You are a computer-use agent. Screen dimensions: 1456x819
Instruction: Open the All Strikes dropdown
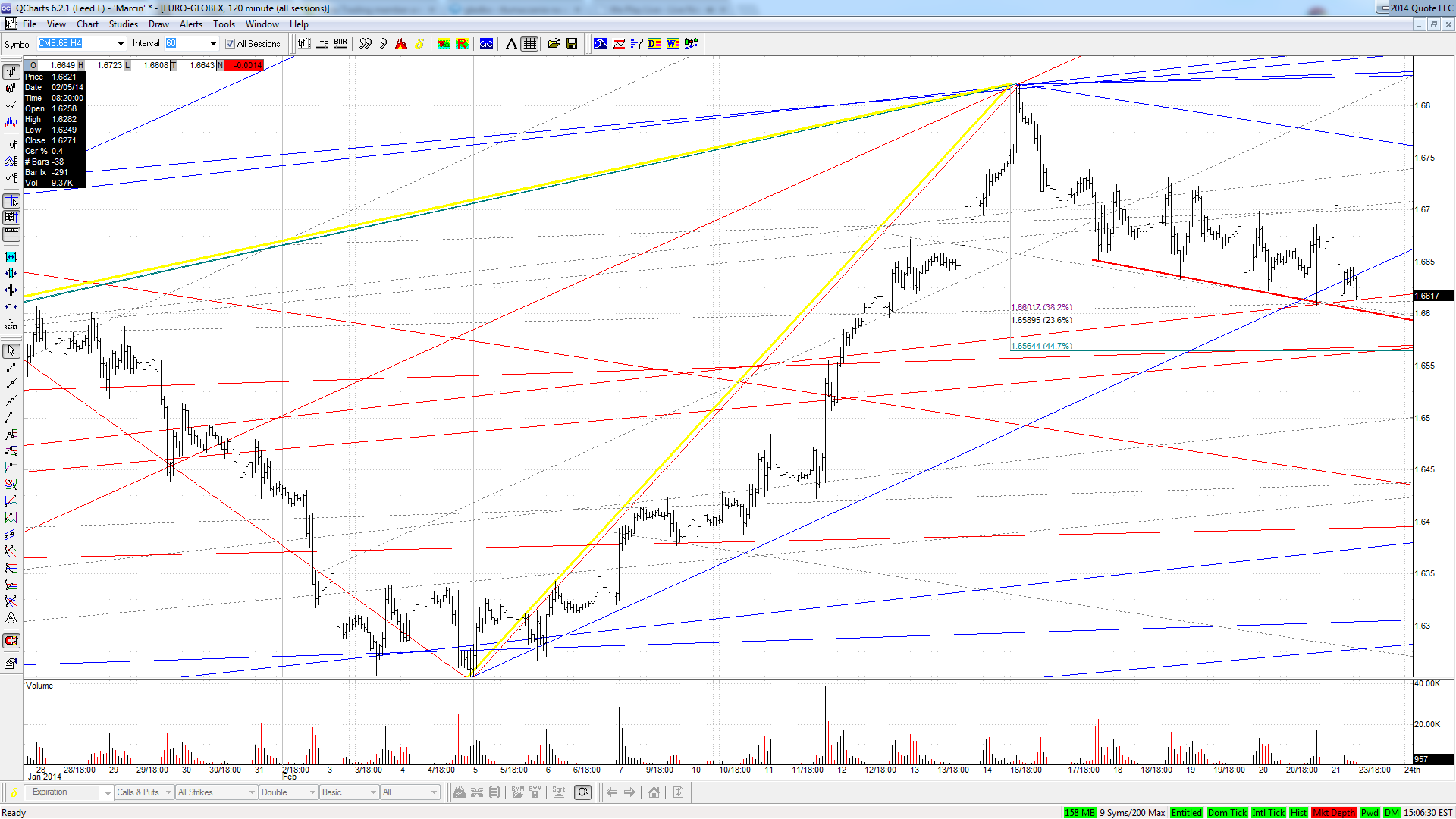tap(216, 792)
